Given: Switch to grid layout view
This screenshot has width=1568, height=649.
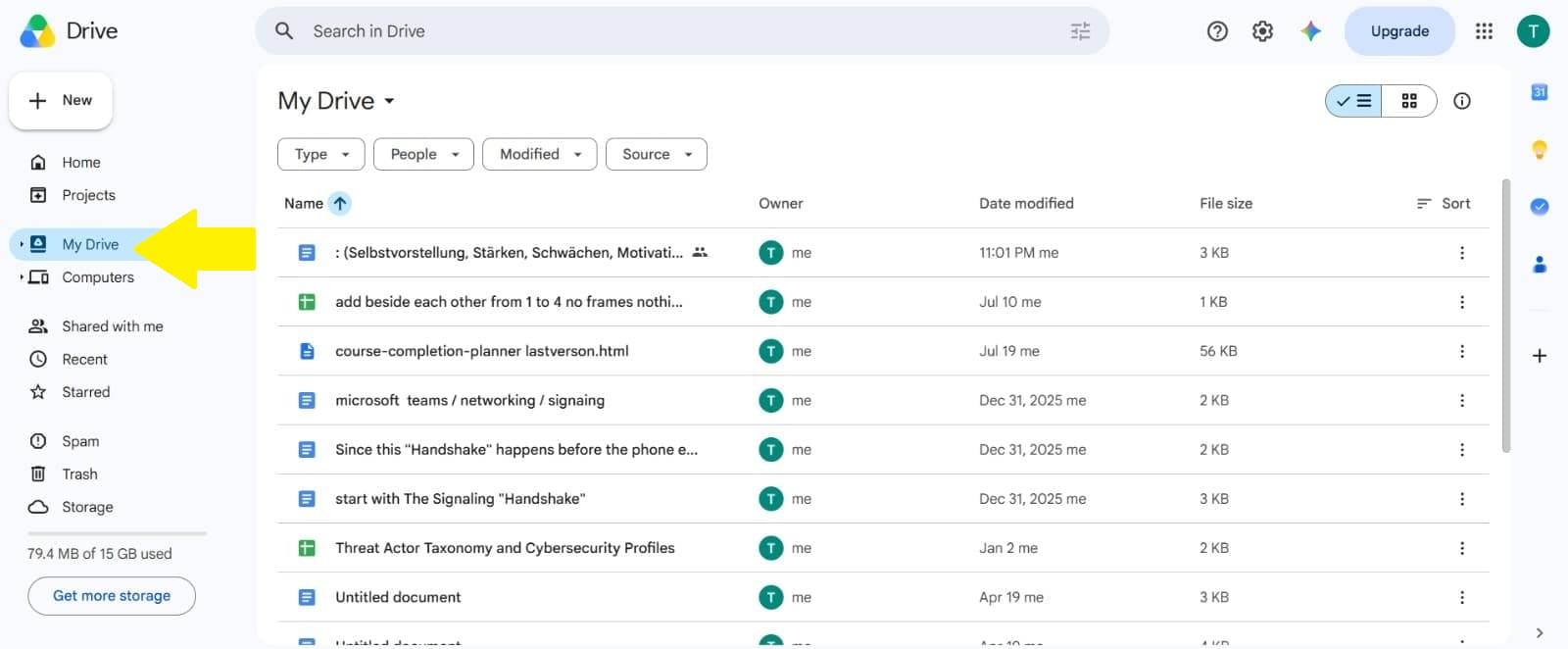Looking at the screenshot, I should tap(1409, 101).
